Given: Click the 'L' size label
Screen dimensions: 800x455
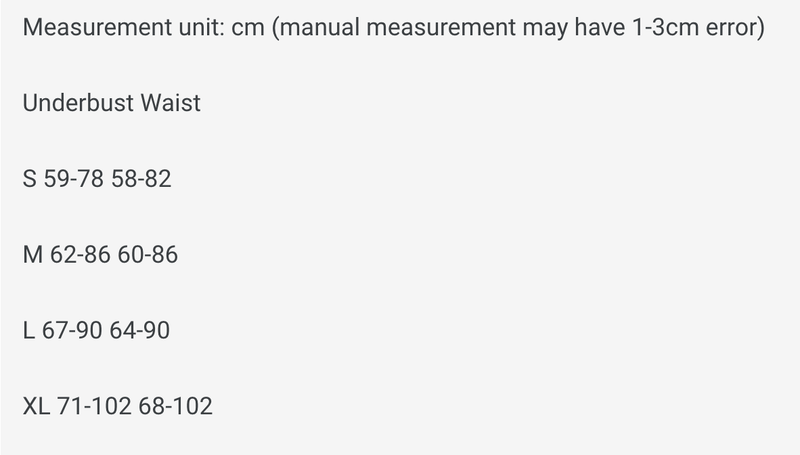Looking at the screenshot, I should click(27, 331).
